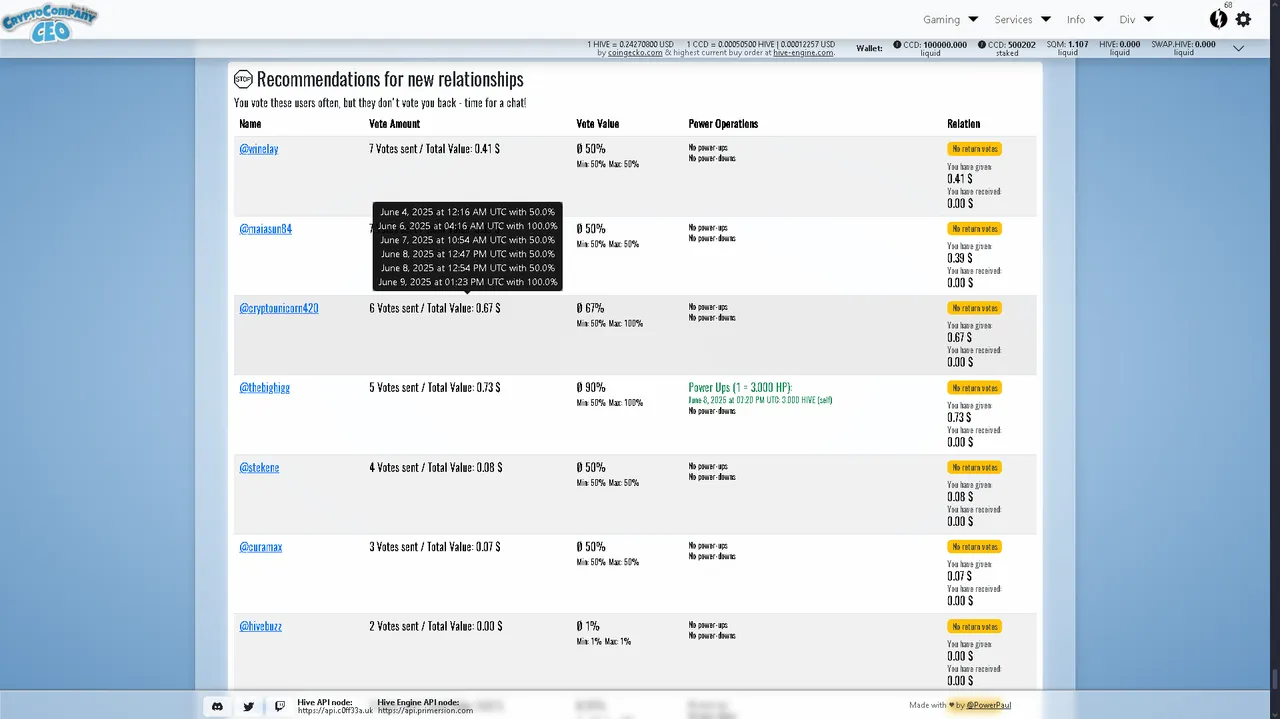Viewport: 1280px width, 719px height.
Task: Open the Info dropdown menu
Action: point(1085,19)
